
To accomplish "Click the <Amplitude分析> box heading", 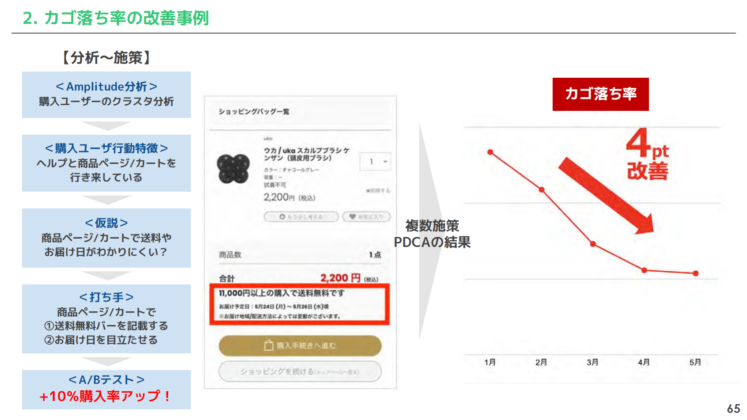I will [x=106, y=87].
